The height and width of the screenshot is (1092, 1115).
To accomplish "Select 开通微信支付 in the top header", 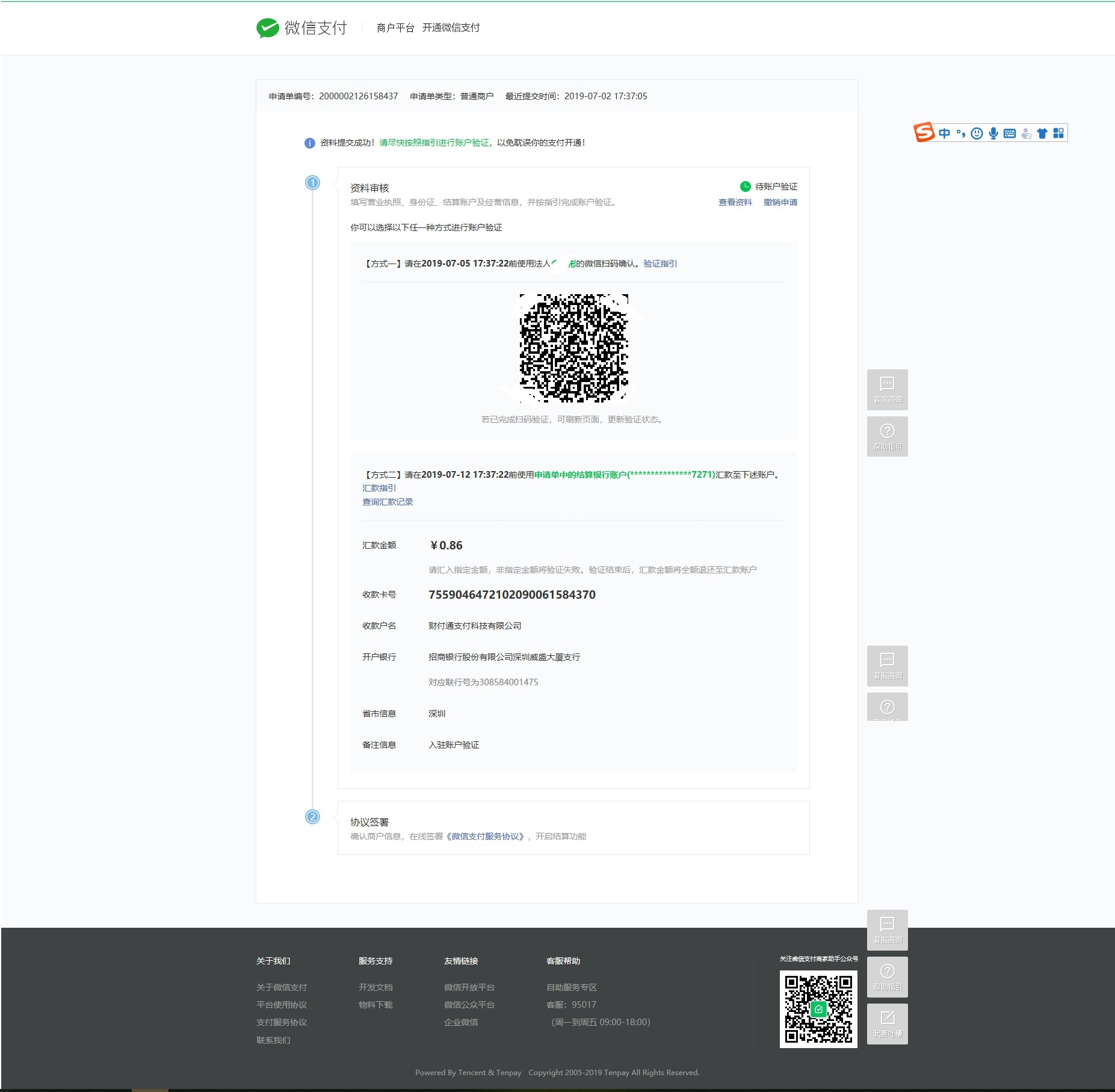I will click(451, 28).
